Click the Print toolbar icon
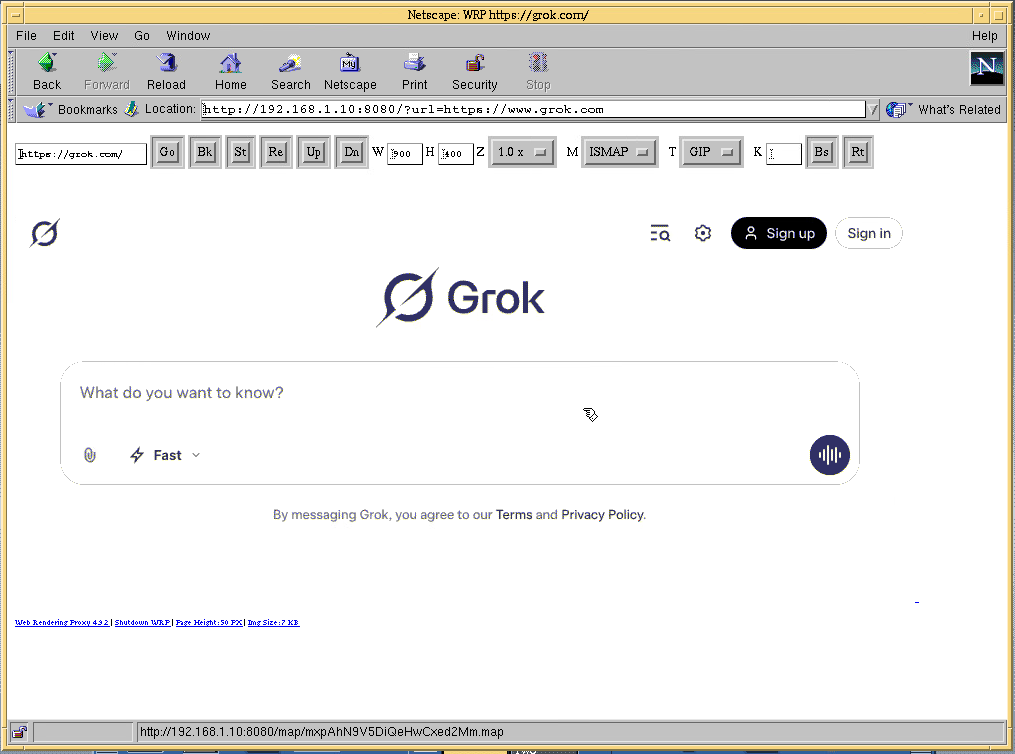This screenshot has width=1015, height=754. point(414,65)
